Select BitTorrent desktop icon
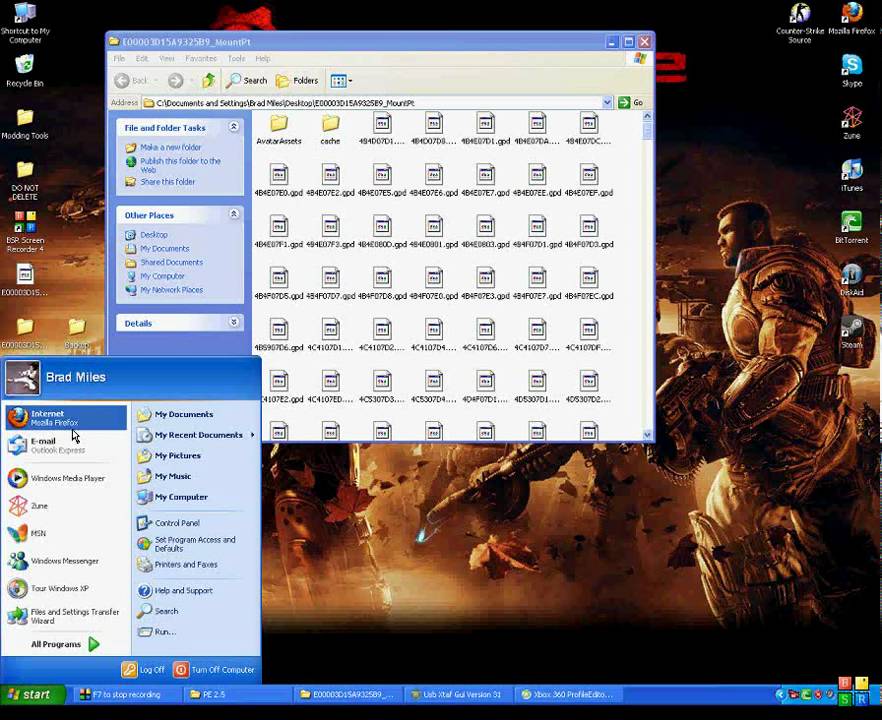The width and height of the screenshot is (882, 720). click(x=852, y=227)
